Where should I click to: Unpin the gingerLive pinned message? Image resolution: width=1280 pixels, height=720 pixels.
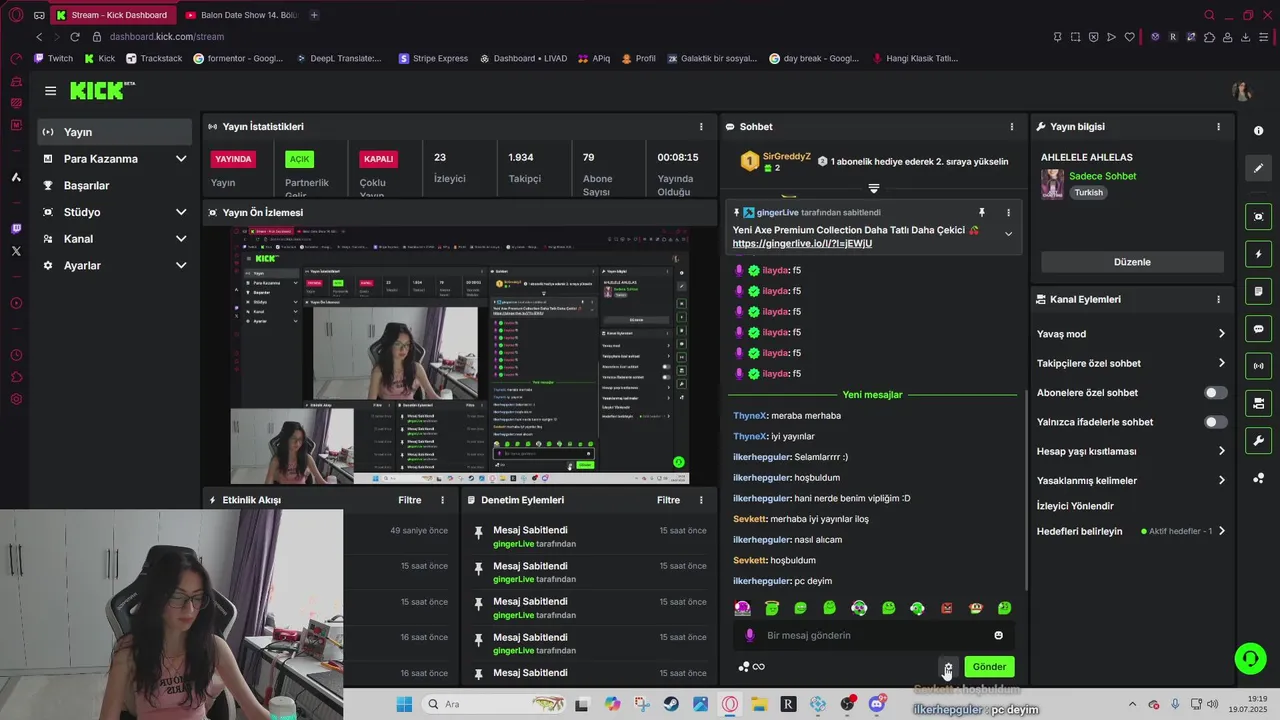[x=981, y=212]
